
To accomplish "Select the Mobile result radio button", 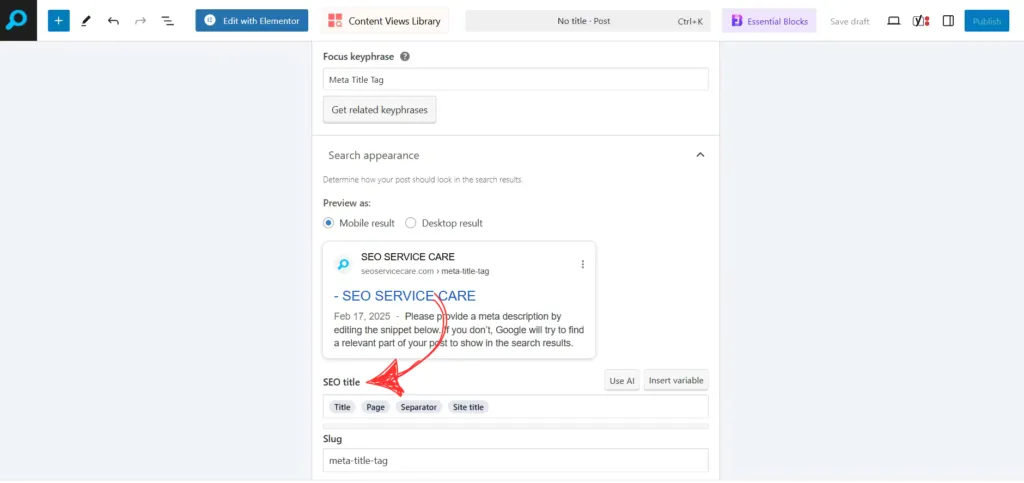I will (x=329, y=223).
